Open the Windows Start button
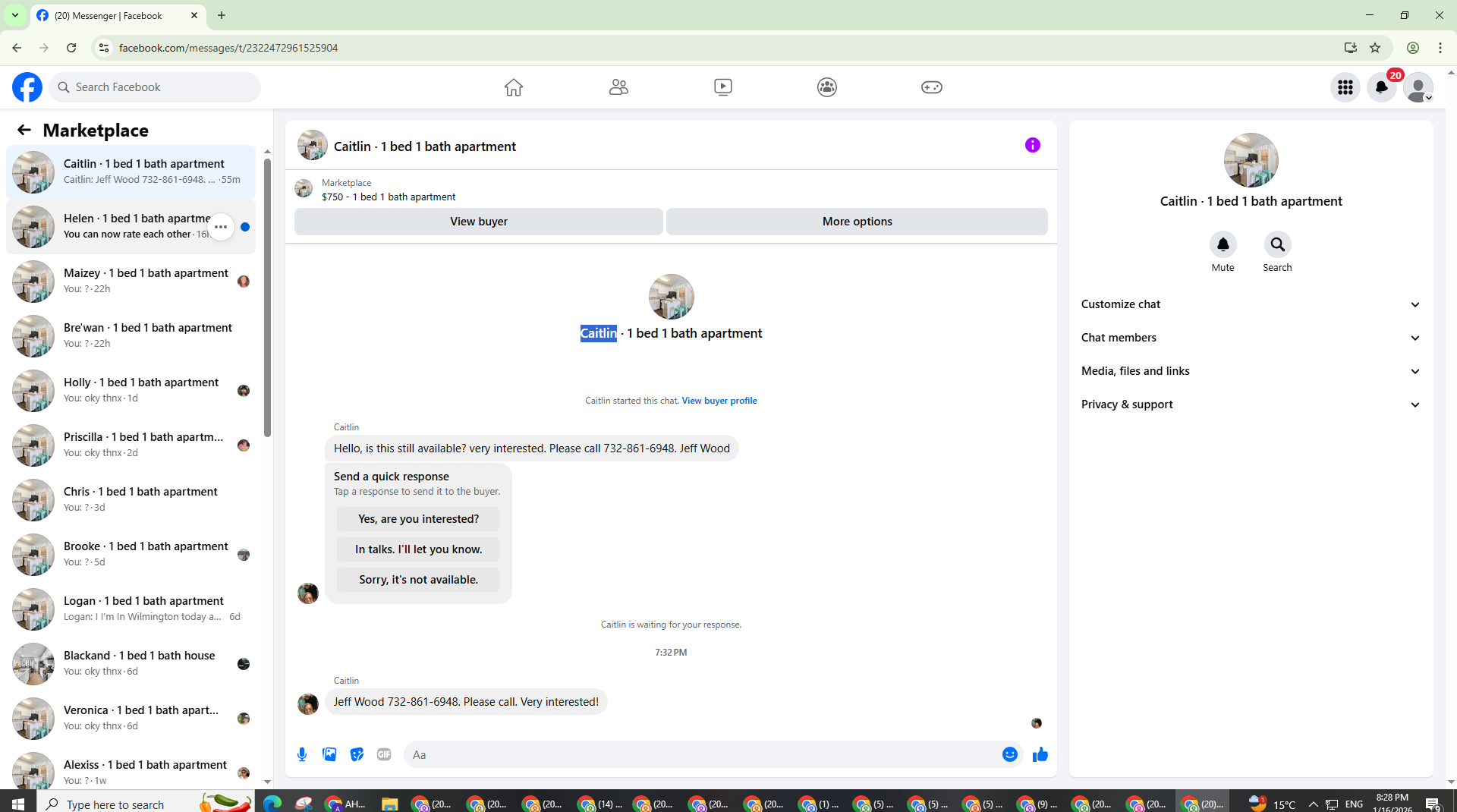Image resolution: width=1457 pixels, height=812 pixels. tap(18, 803)
